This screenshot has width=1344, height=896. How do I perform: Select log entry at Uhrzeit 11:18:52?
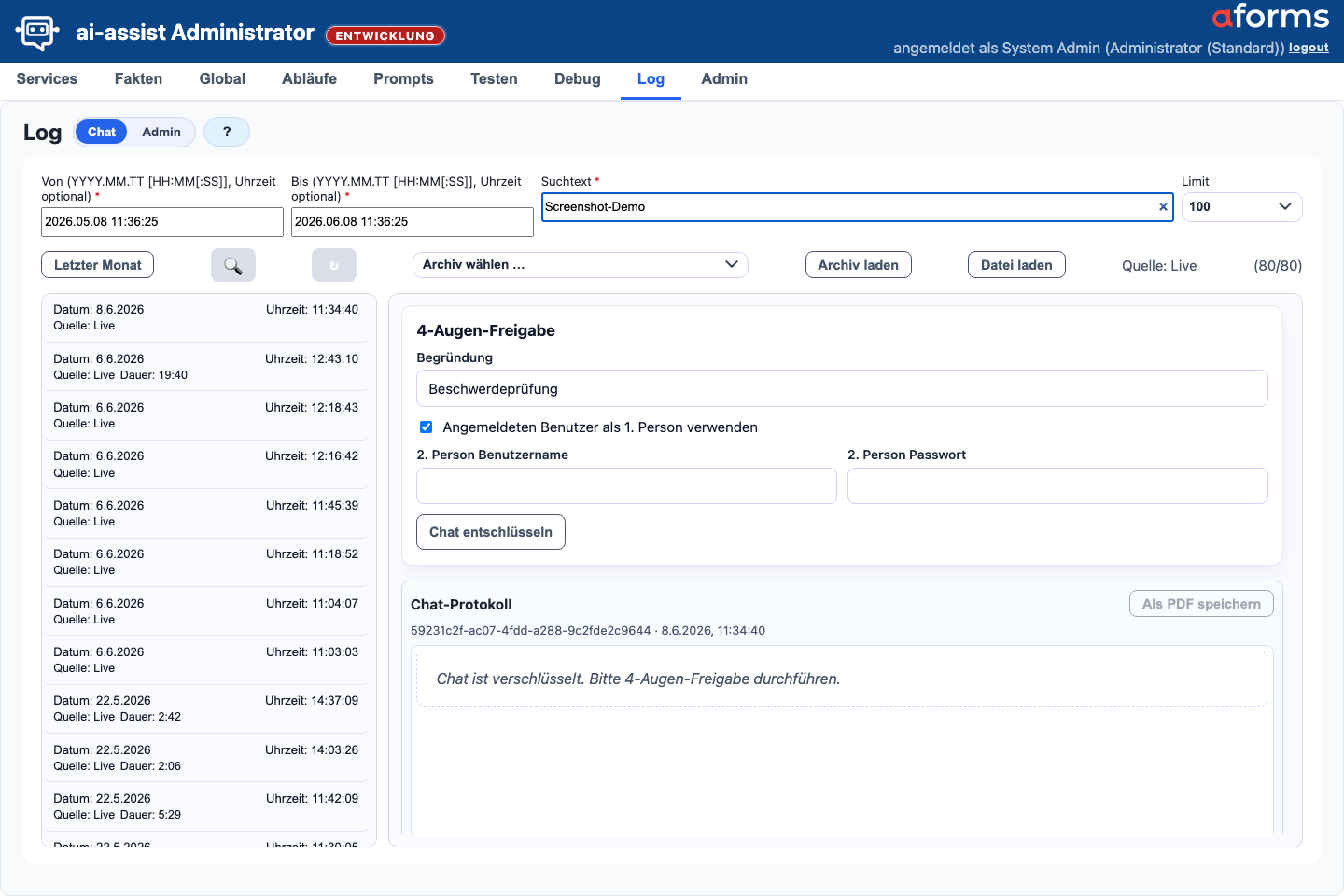(x=205, y=562)
